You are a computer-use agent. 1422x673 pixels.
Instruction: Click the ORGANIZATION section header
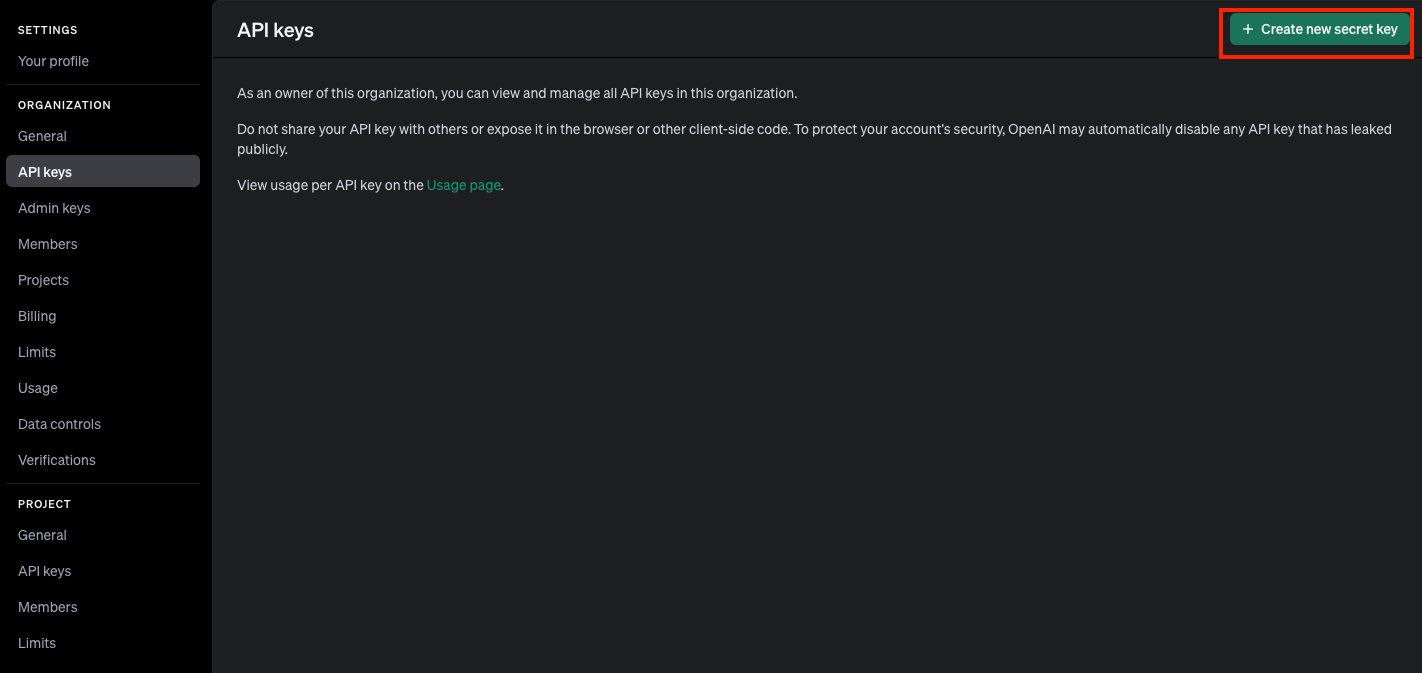(64, 105)
